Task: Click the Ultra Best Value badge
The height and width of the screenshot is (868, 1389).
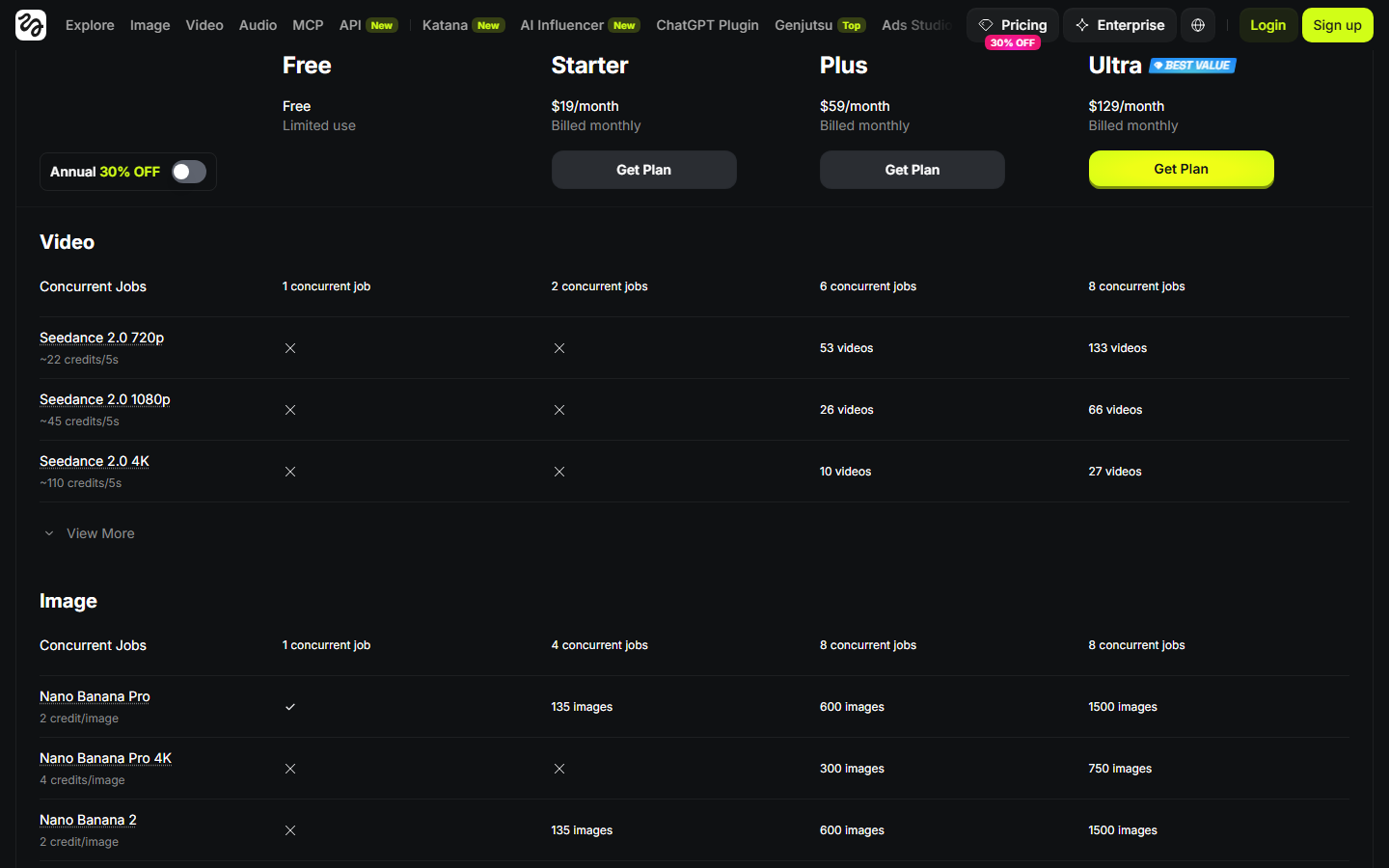Action: point(1192,66)
